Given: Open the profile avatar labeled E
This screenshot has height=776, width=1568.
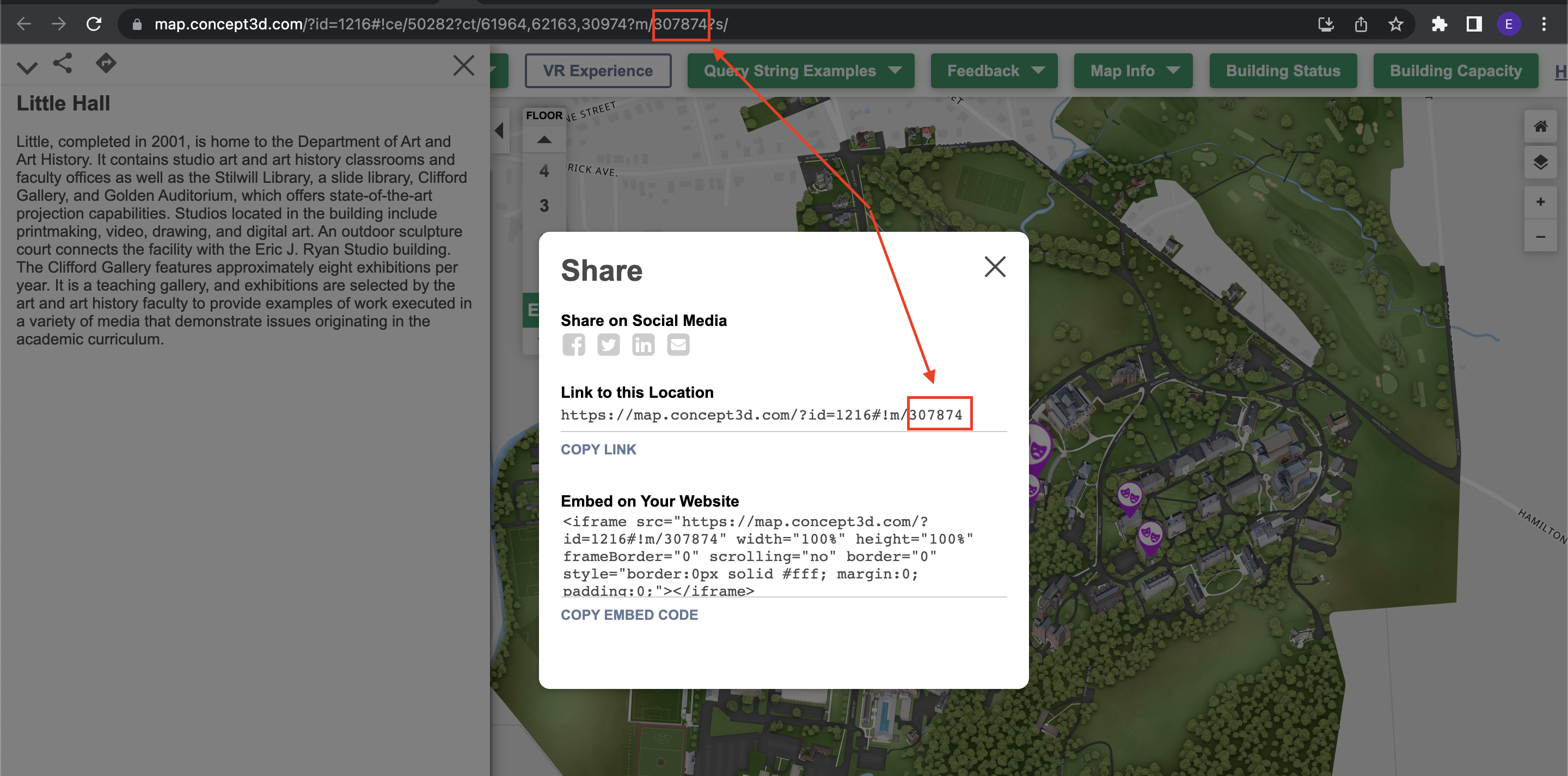Looking at the screenshot, I should (x=1509, y=24).
